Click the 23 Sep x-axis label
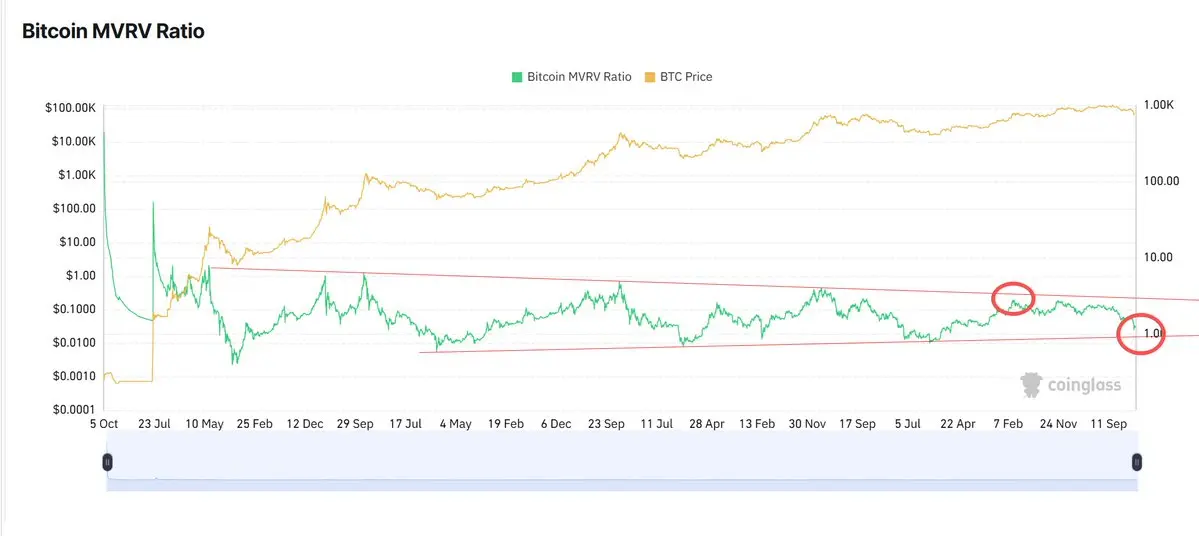This screenshot has height=536, width=1199. [606, 424]
